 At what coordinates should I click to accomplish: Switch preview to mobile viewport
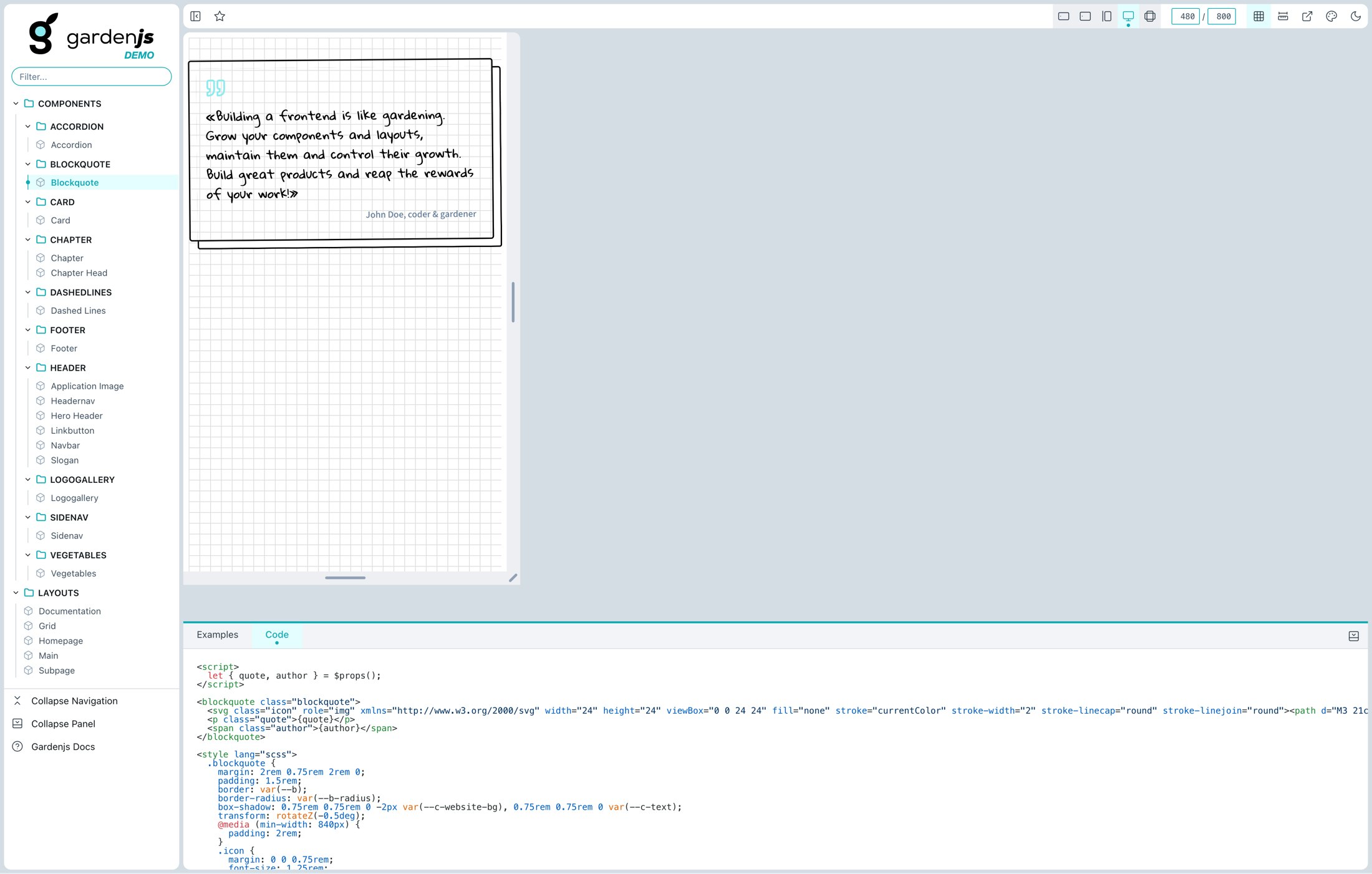[1064, 16]
